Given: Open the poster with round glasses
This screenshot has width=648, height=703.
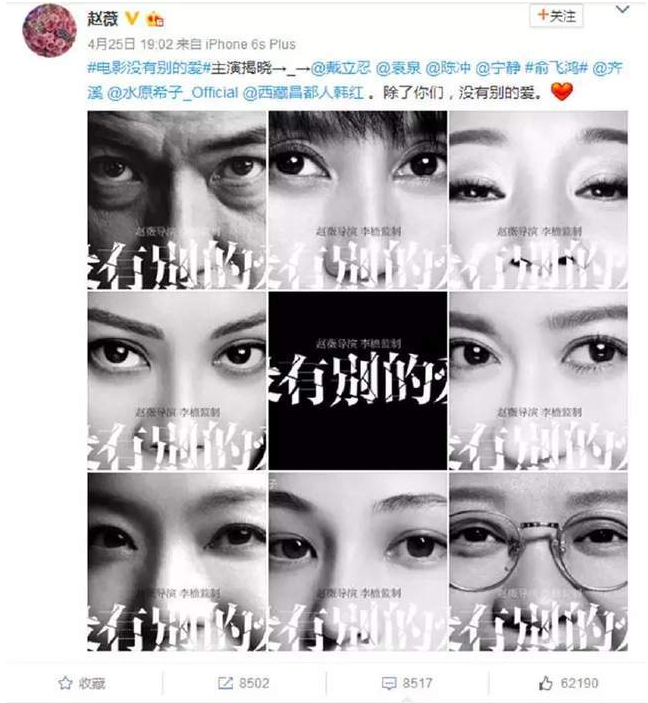Looking at the screenshot, I should (x=538, y=561).
